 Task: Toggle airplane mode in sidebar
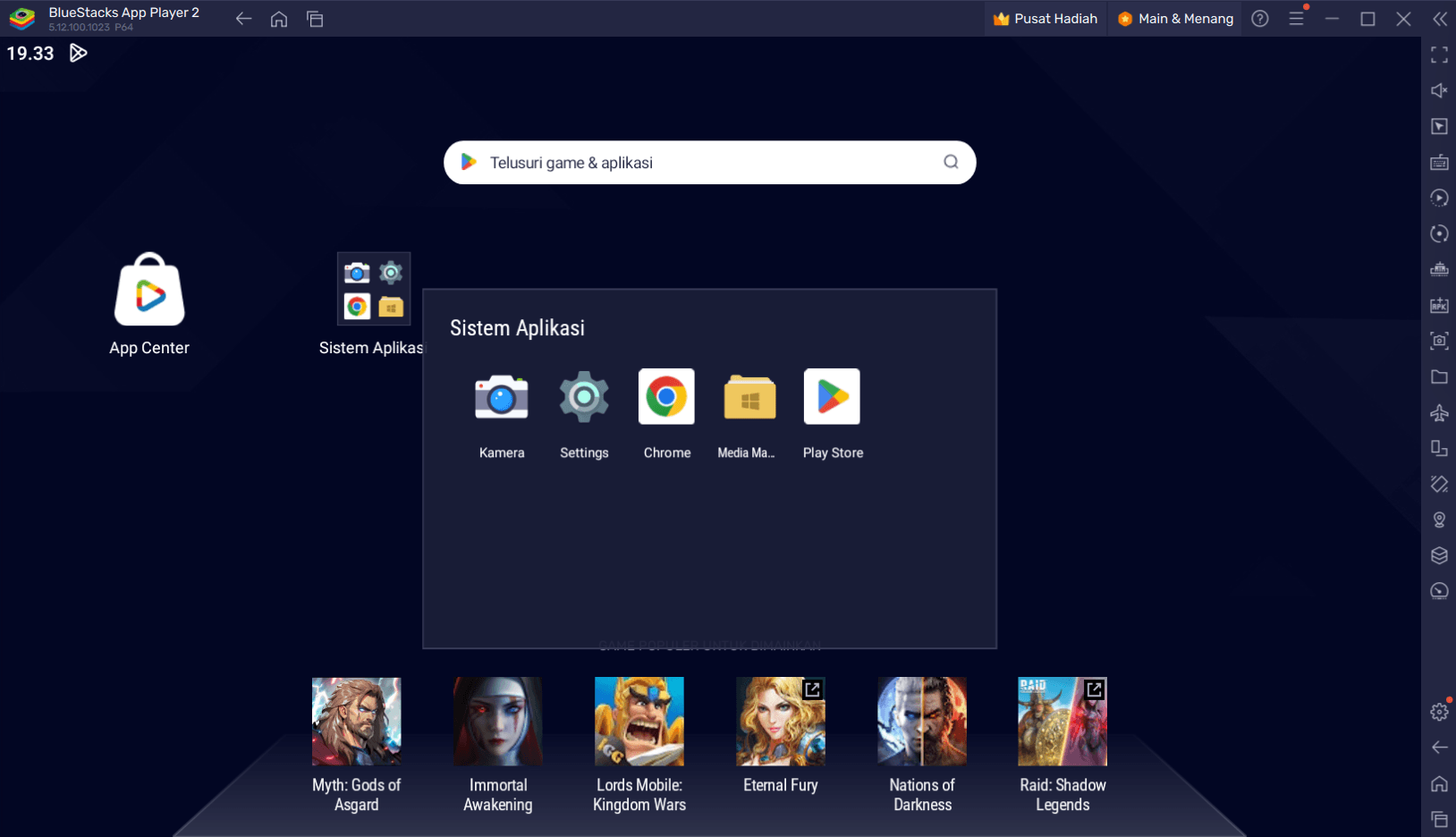point(1439,412)
